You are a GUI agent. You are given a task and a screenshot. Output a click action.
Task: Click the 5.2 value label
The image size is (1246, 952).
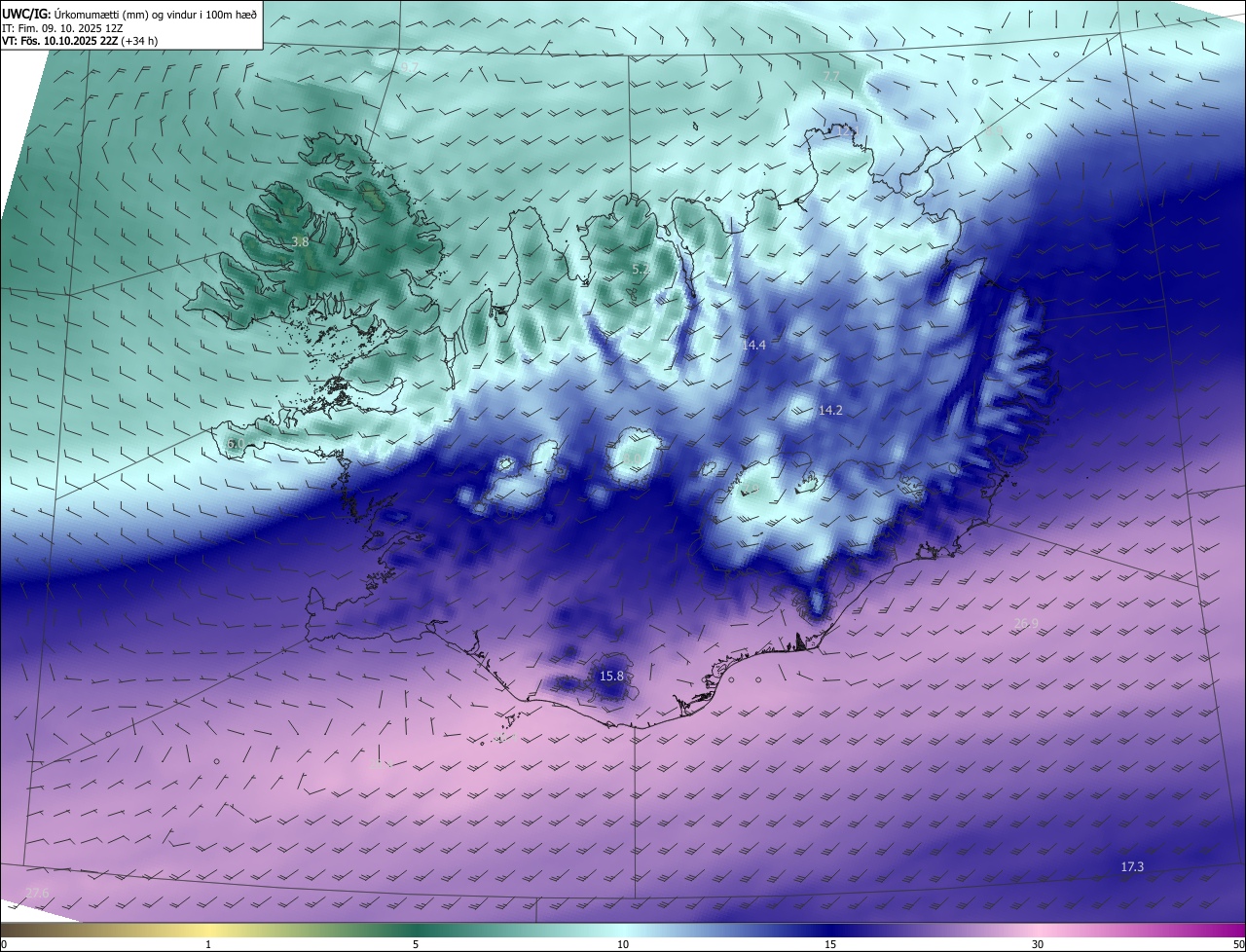tap(641, 270)
